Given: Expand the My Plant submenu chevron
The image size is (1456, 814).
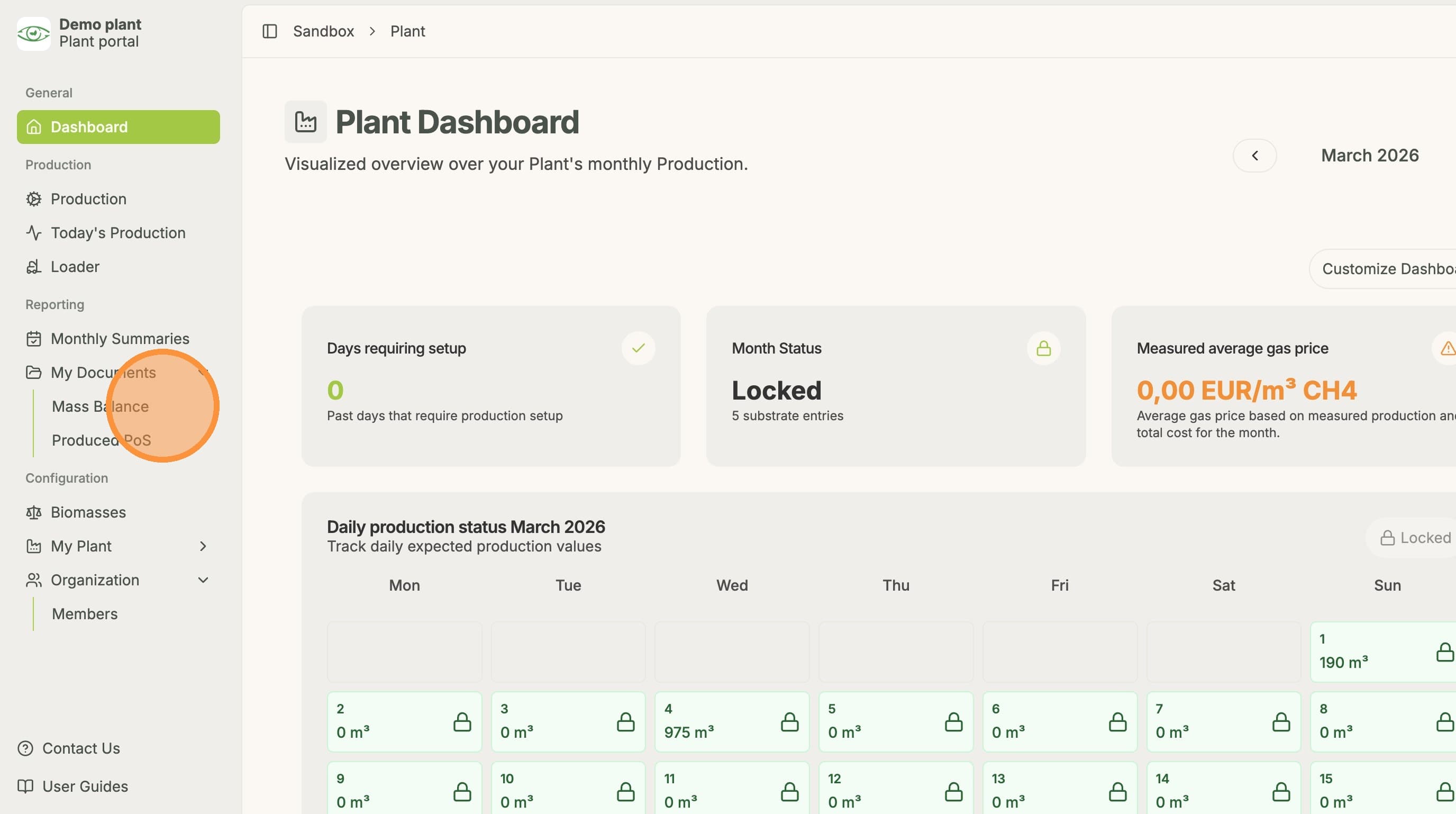Looking at the screenshot, I should click(x=203, y=546).
